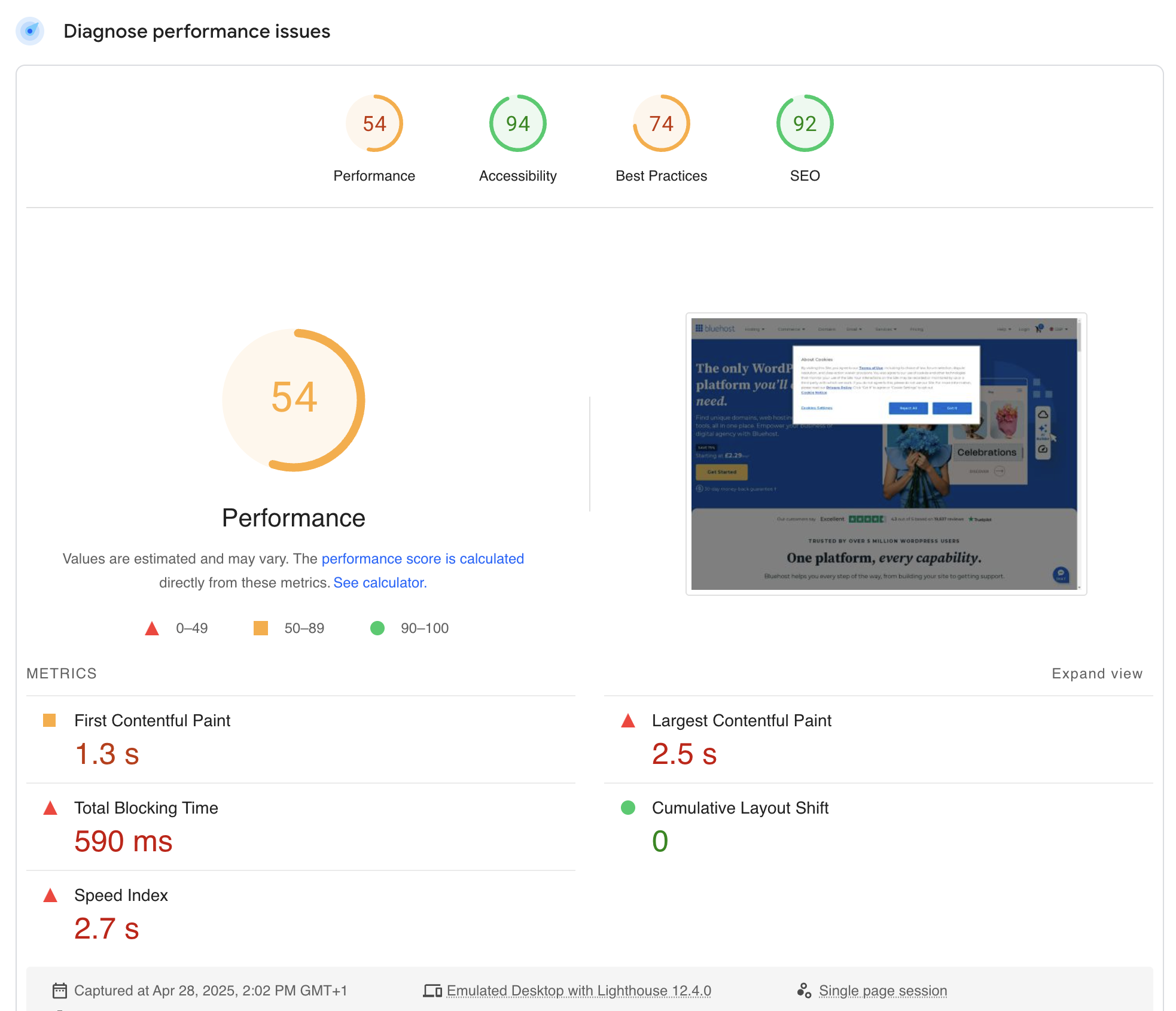
Task: Click the Lighthouse diagnose icon in header
Action: (30, 31)
